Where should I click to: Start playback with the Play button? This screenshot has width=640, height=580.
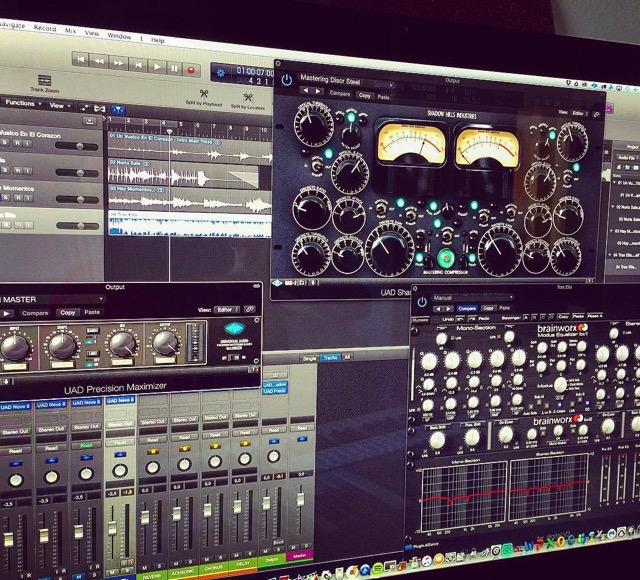click(x=157, y=66)
